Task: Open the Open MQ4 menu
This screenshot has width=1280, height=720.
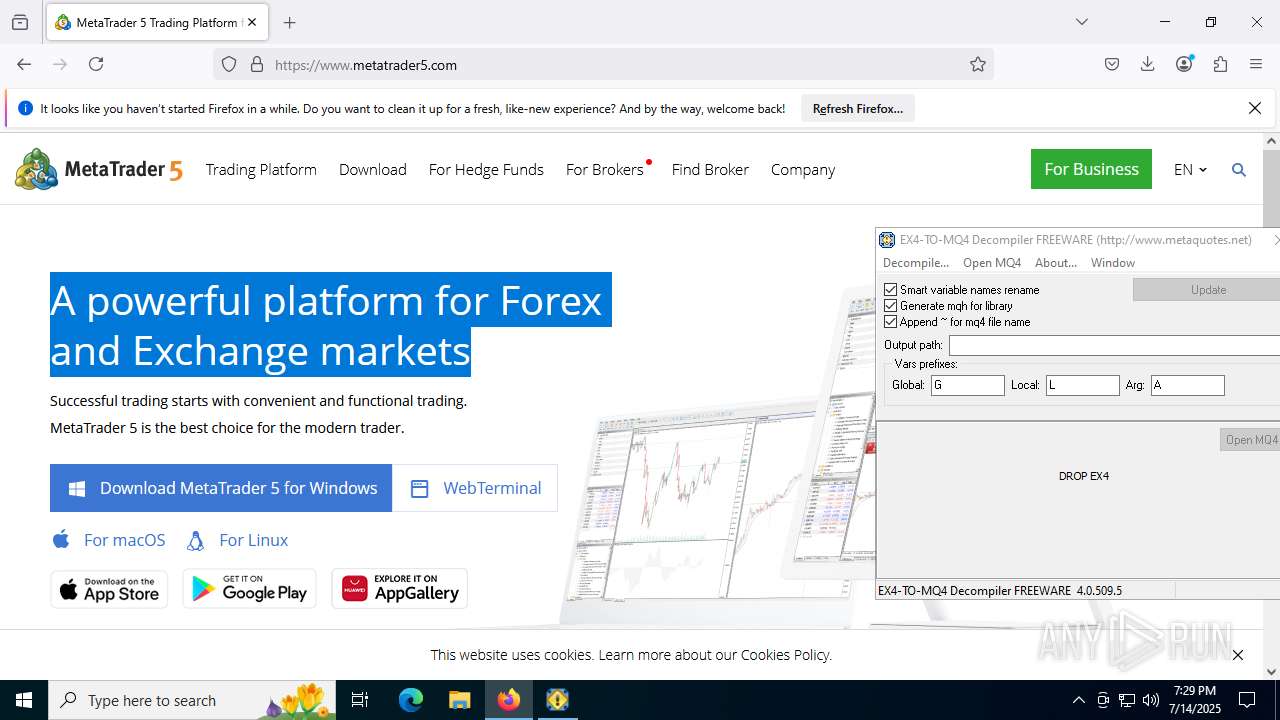Action: point(992,263)
